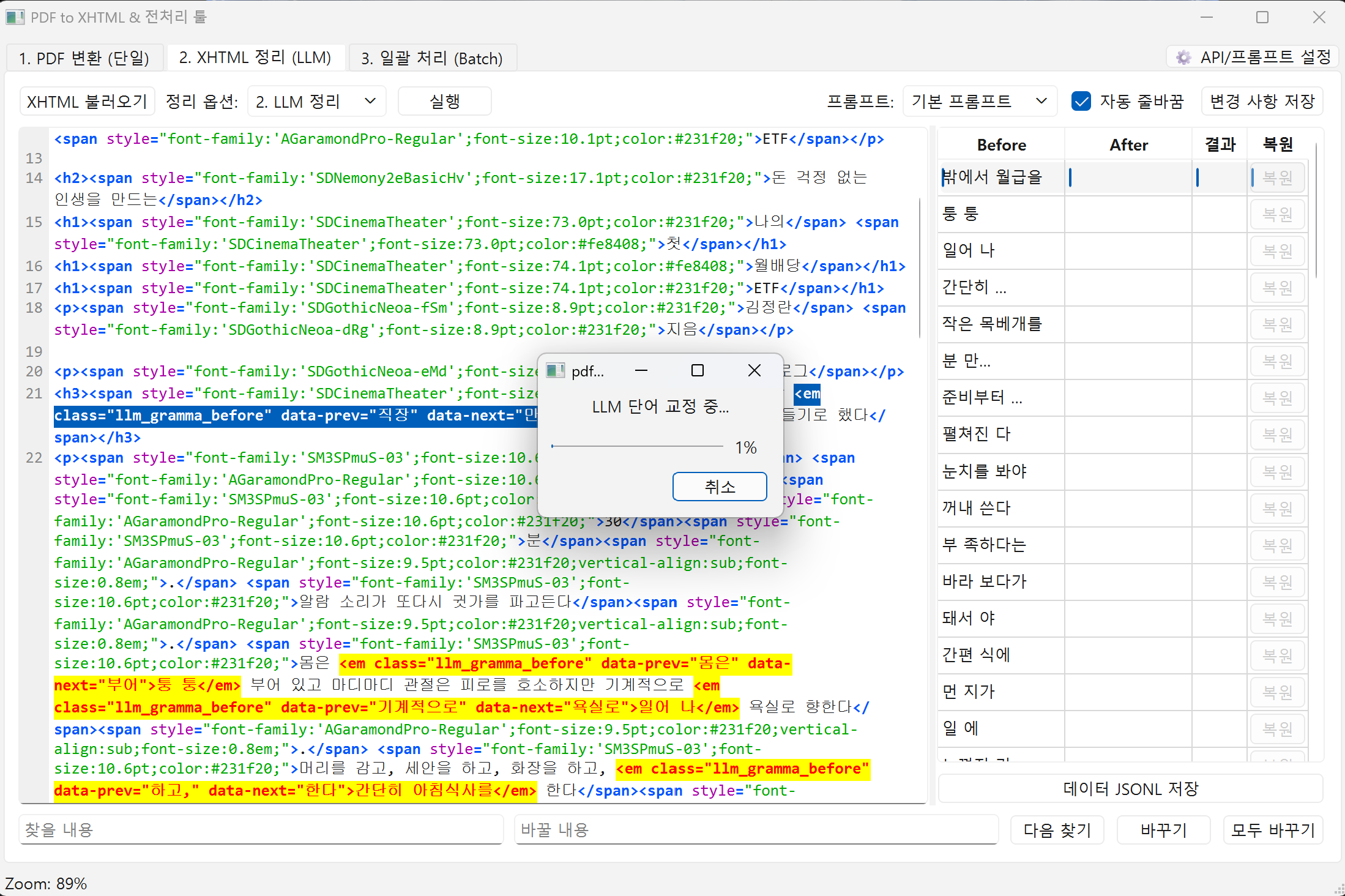
Task: Click 복원 button in 일 에 row
Action: (x=1277, y=728)
